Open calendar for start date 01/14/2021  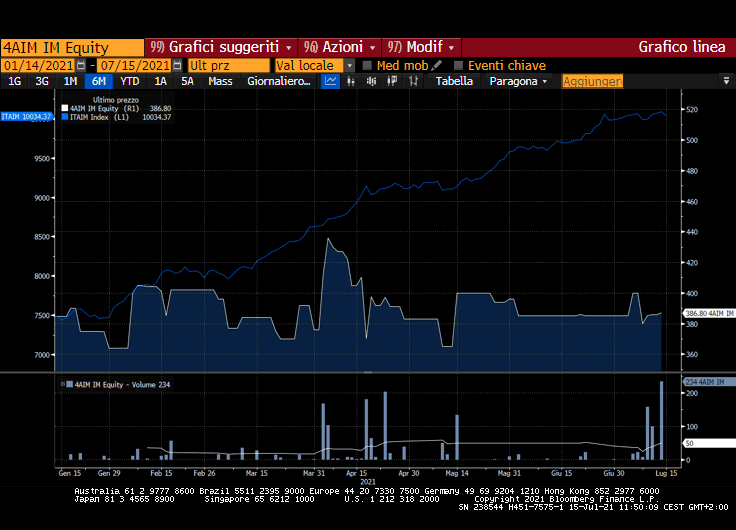tap(81, 65)
